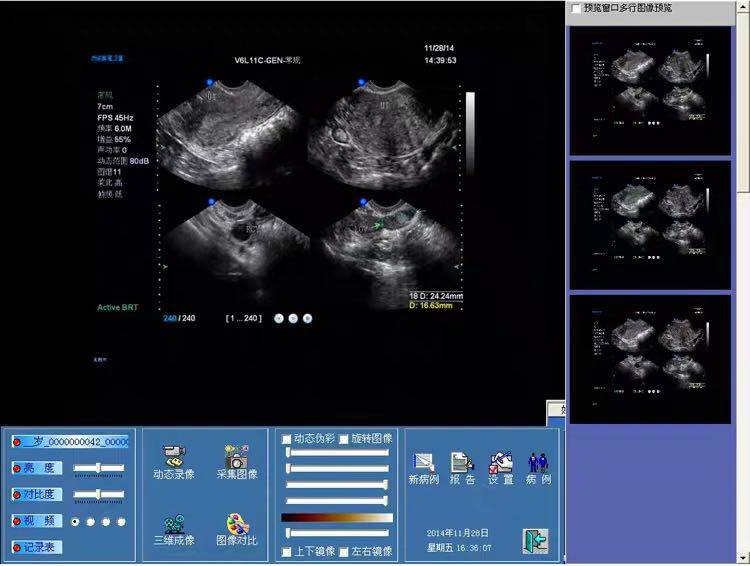Adjust the 对比度 contrast slider handle
This screenshot has width=750, height=566.
98,494
